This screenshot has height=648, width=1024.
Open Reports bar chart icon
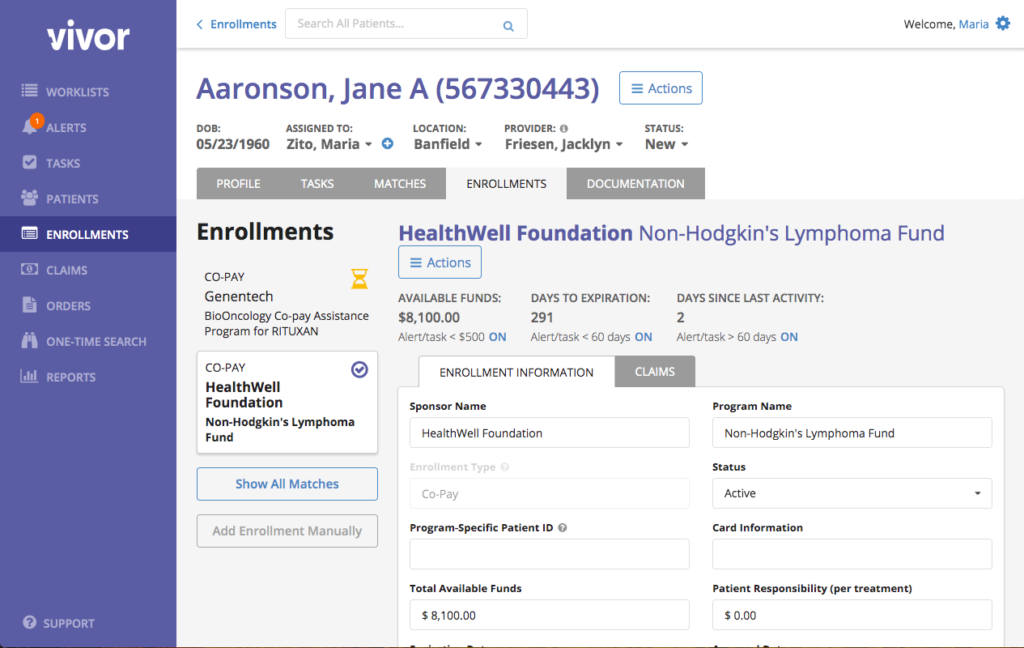pyautogui.click(x=29, y=376)
